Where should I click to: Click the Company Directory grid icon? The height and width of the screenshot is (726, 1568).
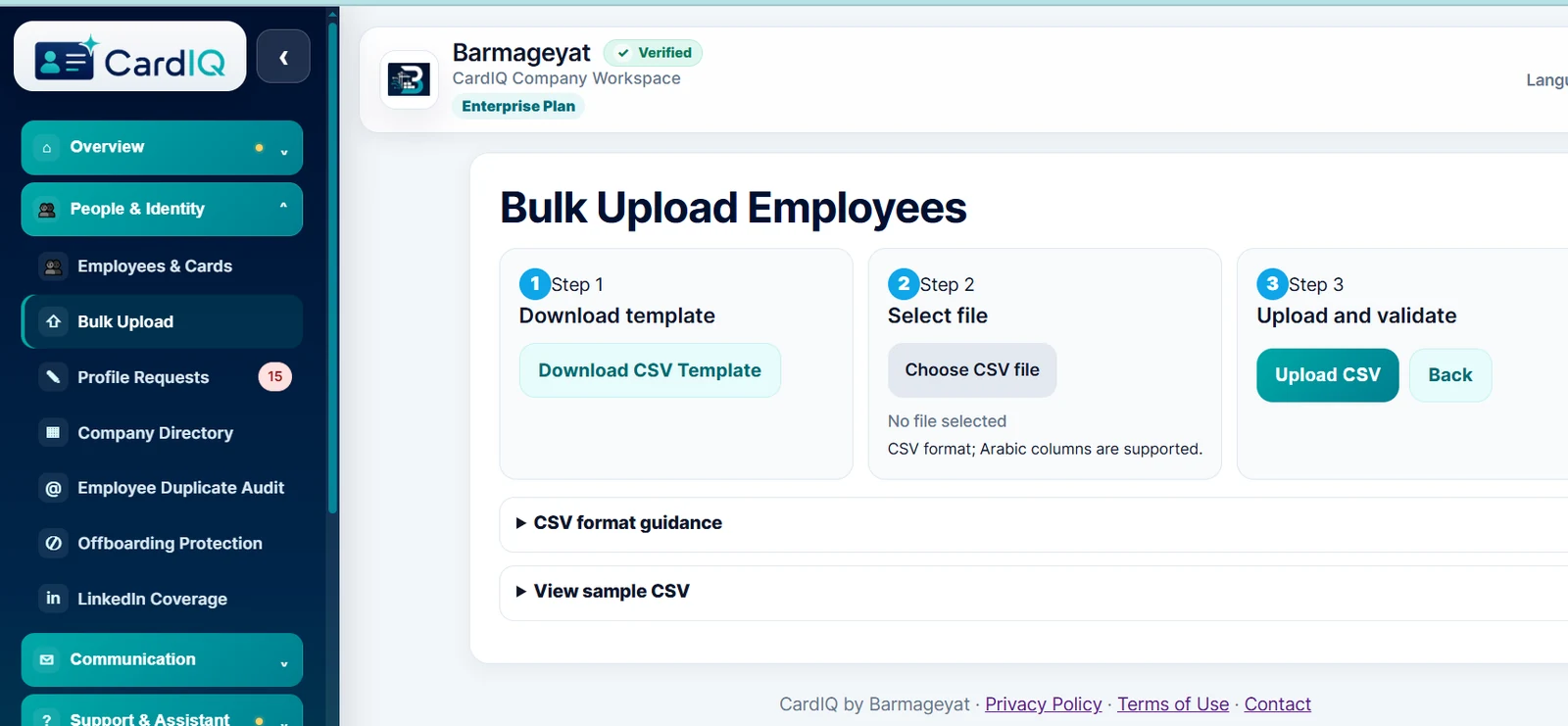pos(53,432)
